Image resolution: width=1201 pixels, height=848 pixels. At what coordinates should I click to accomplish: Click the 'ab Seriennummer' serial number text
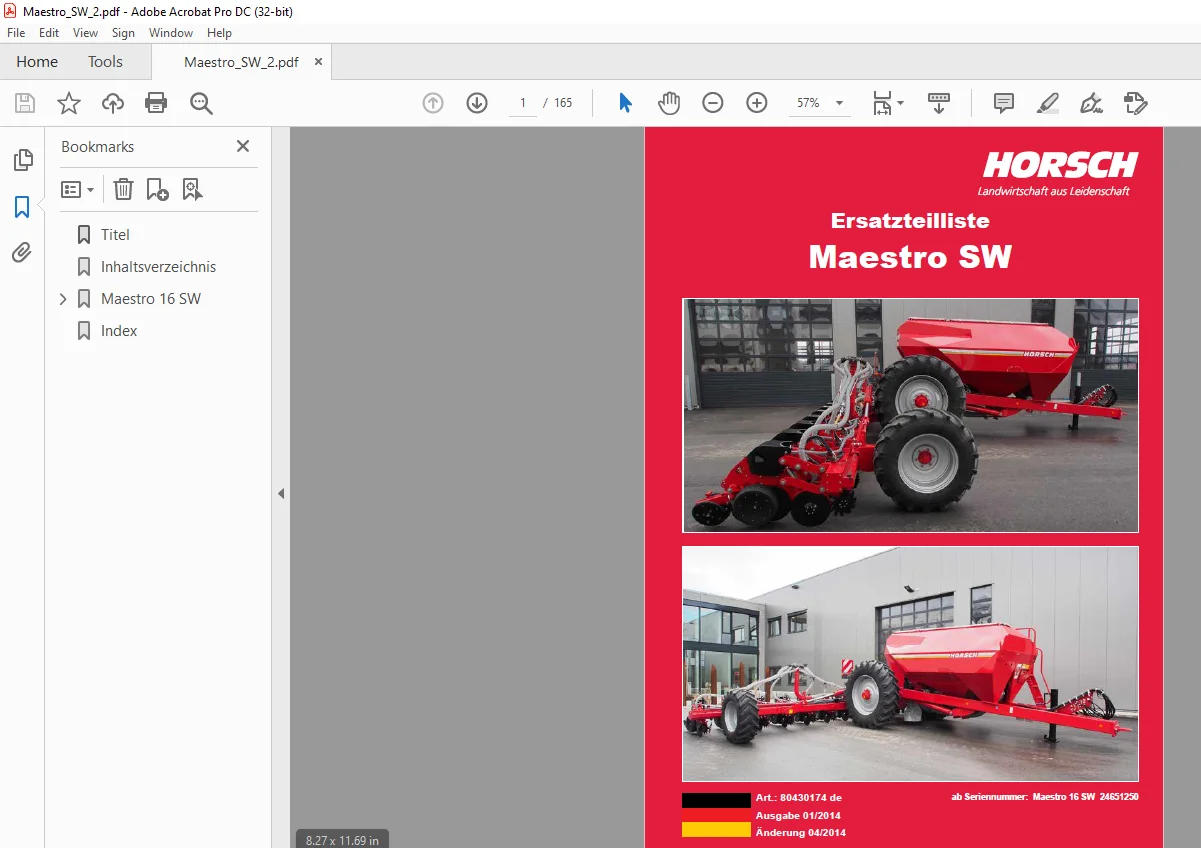coord(1045,797)
